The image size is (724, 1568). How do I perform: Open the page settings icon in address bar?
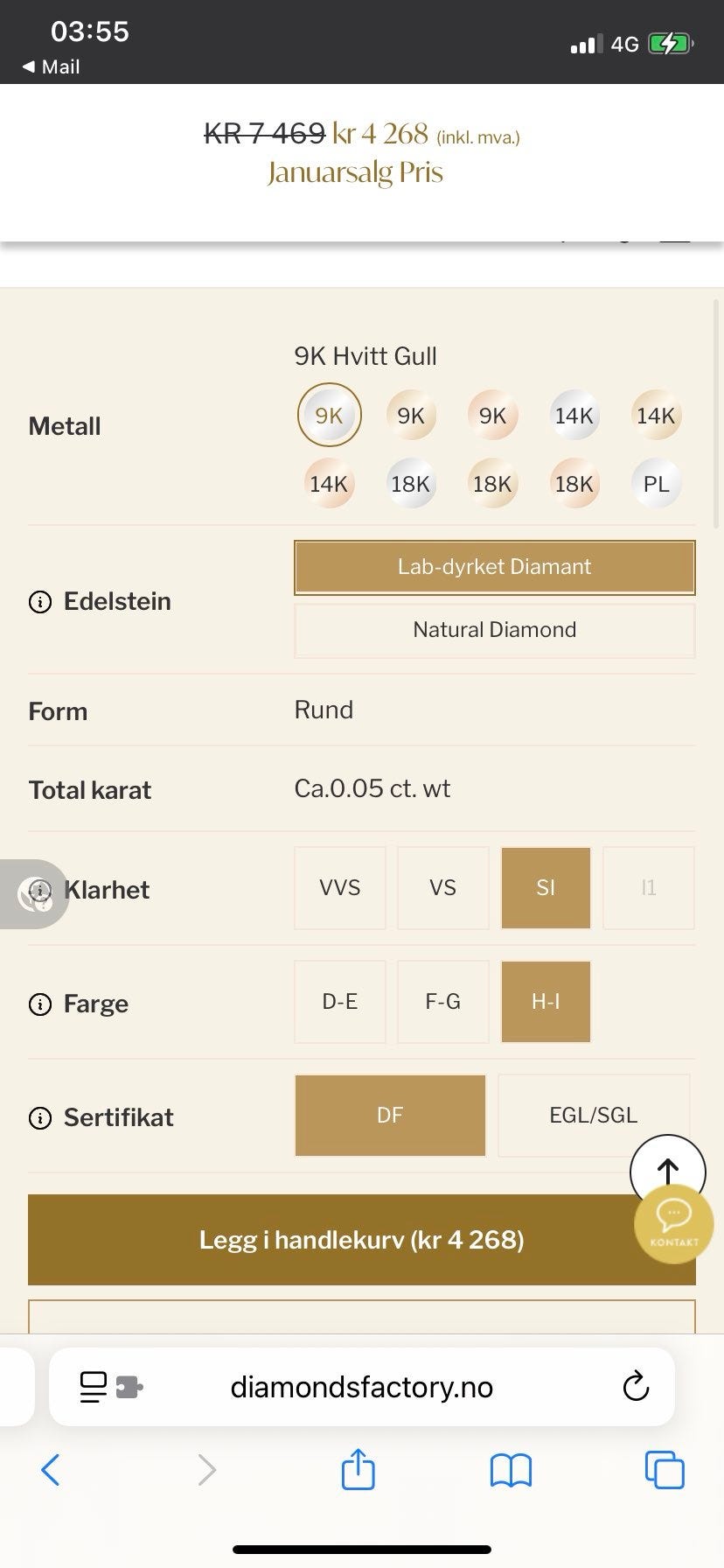click(x=111, y=1387)
